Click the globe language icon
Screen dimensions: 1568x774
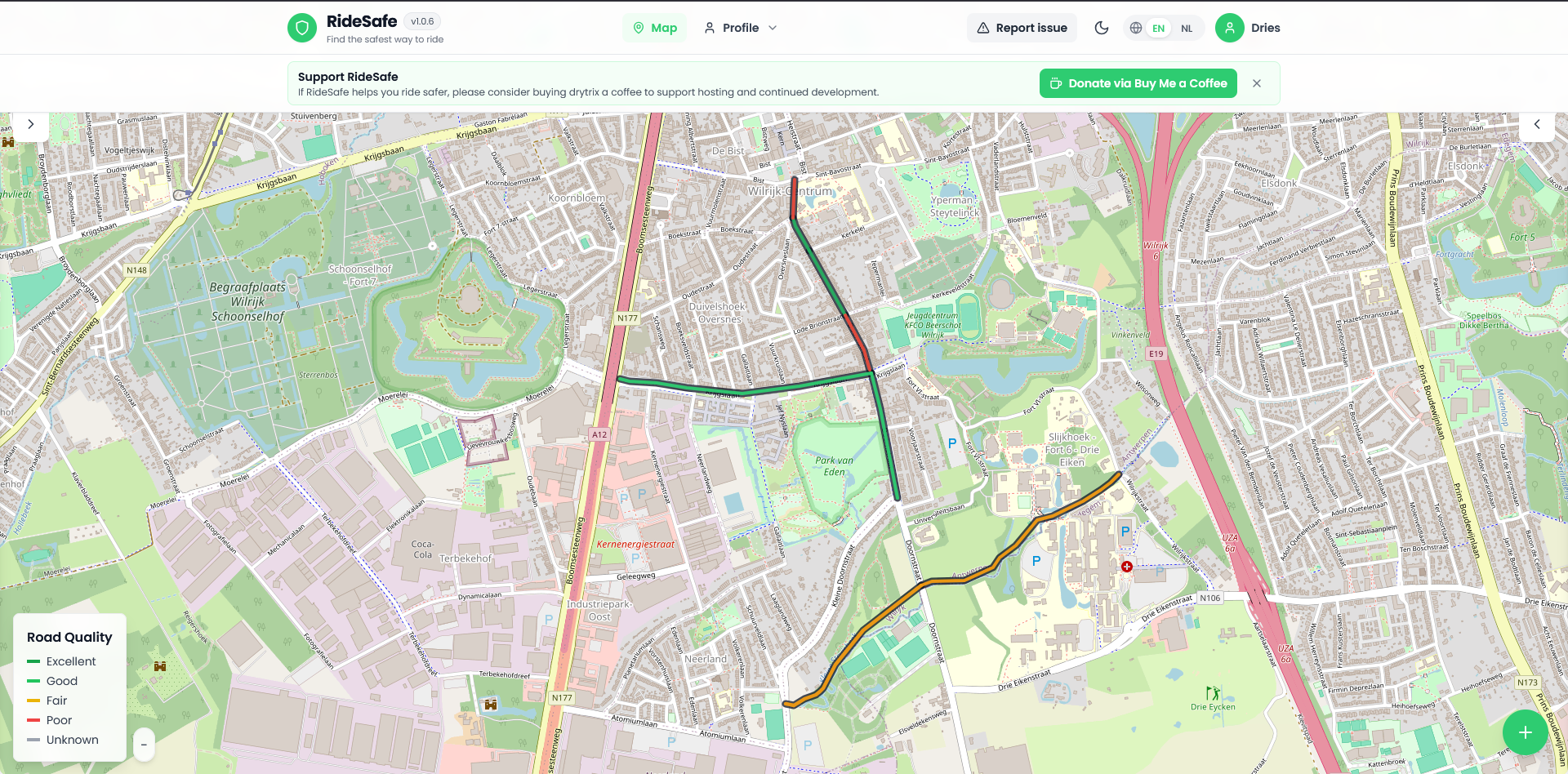[1134, 27]
